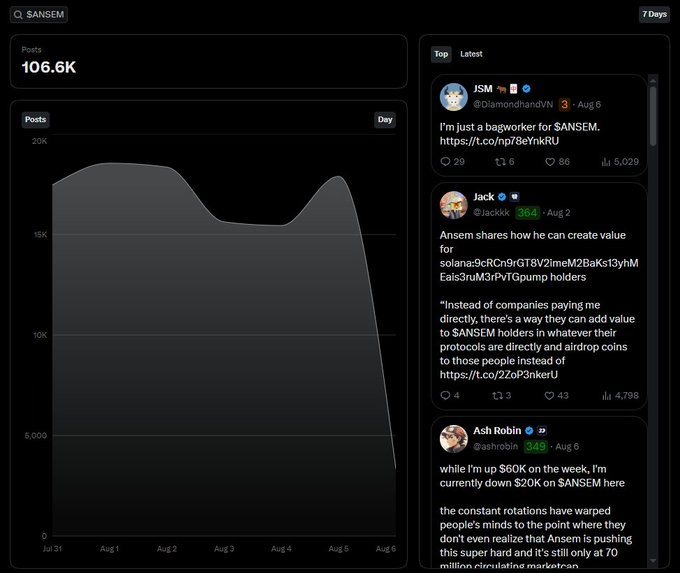Switch to the Top posts tab
The image size is (680, 573).
[441, 54]
